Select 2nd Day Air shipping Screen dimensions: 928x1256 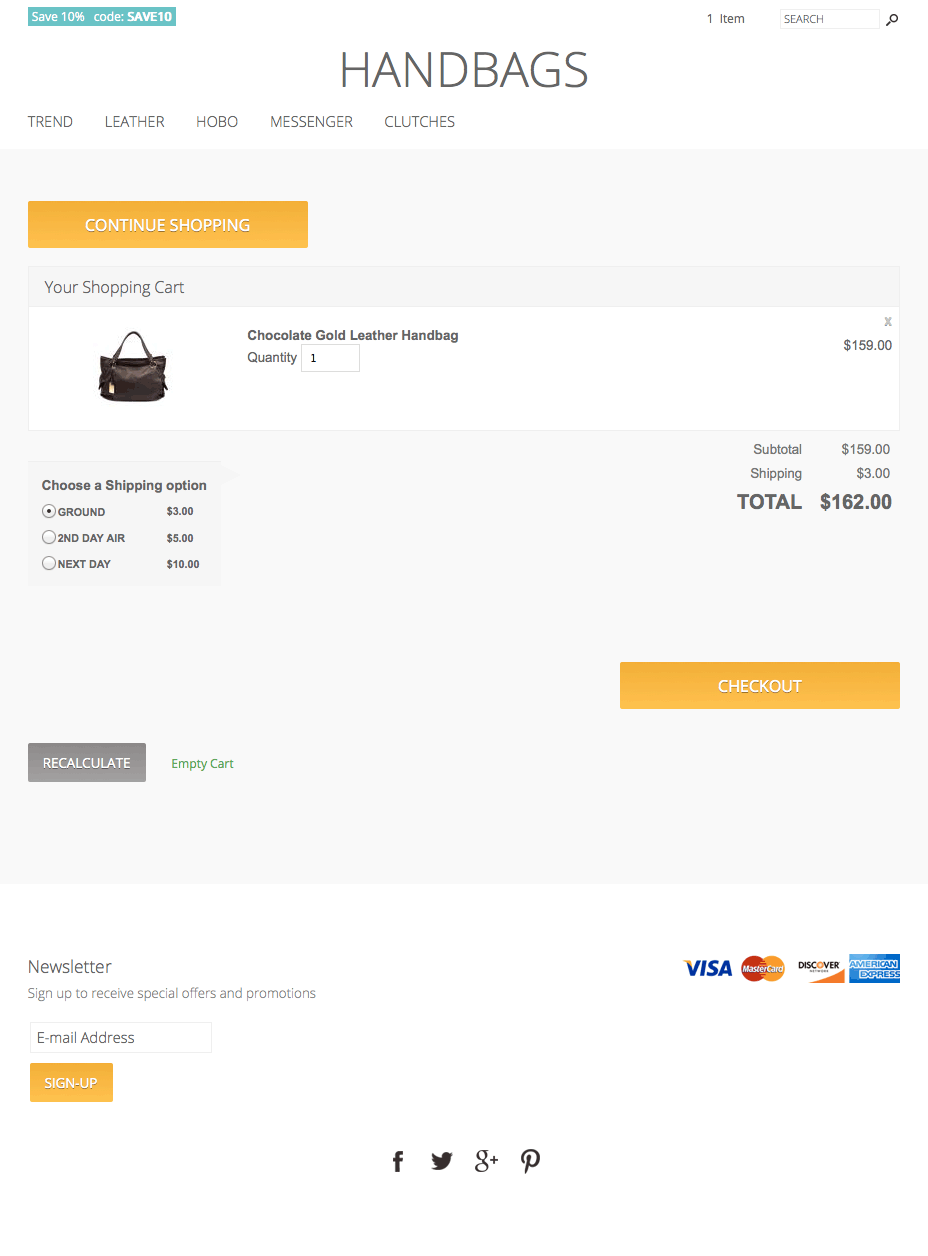point(49,537)
